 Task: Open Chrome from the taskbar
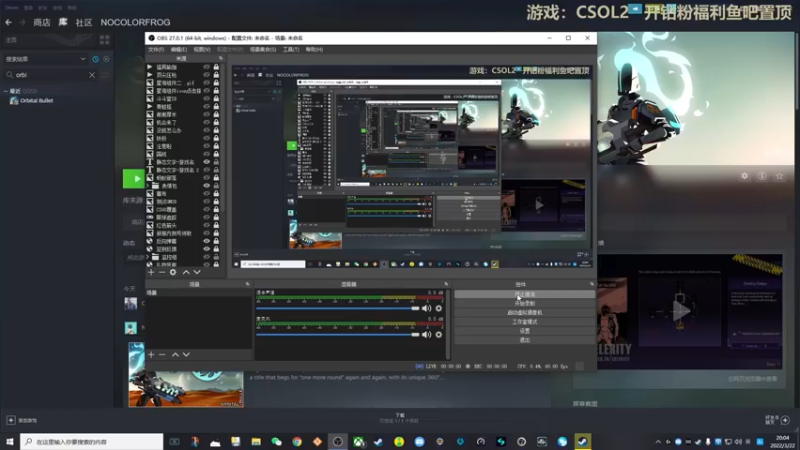[297, 442]
